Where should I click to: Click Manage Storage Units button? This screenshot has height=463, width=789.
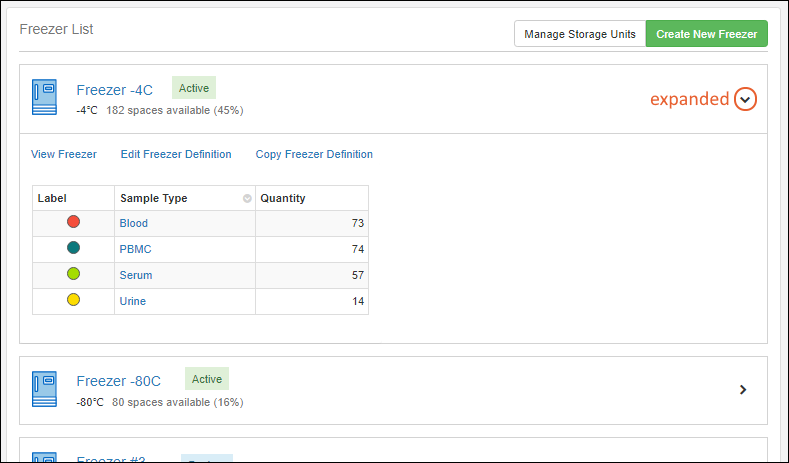[x=580, y=34]
